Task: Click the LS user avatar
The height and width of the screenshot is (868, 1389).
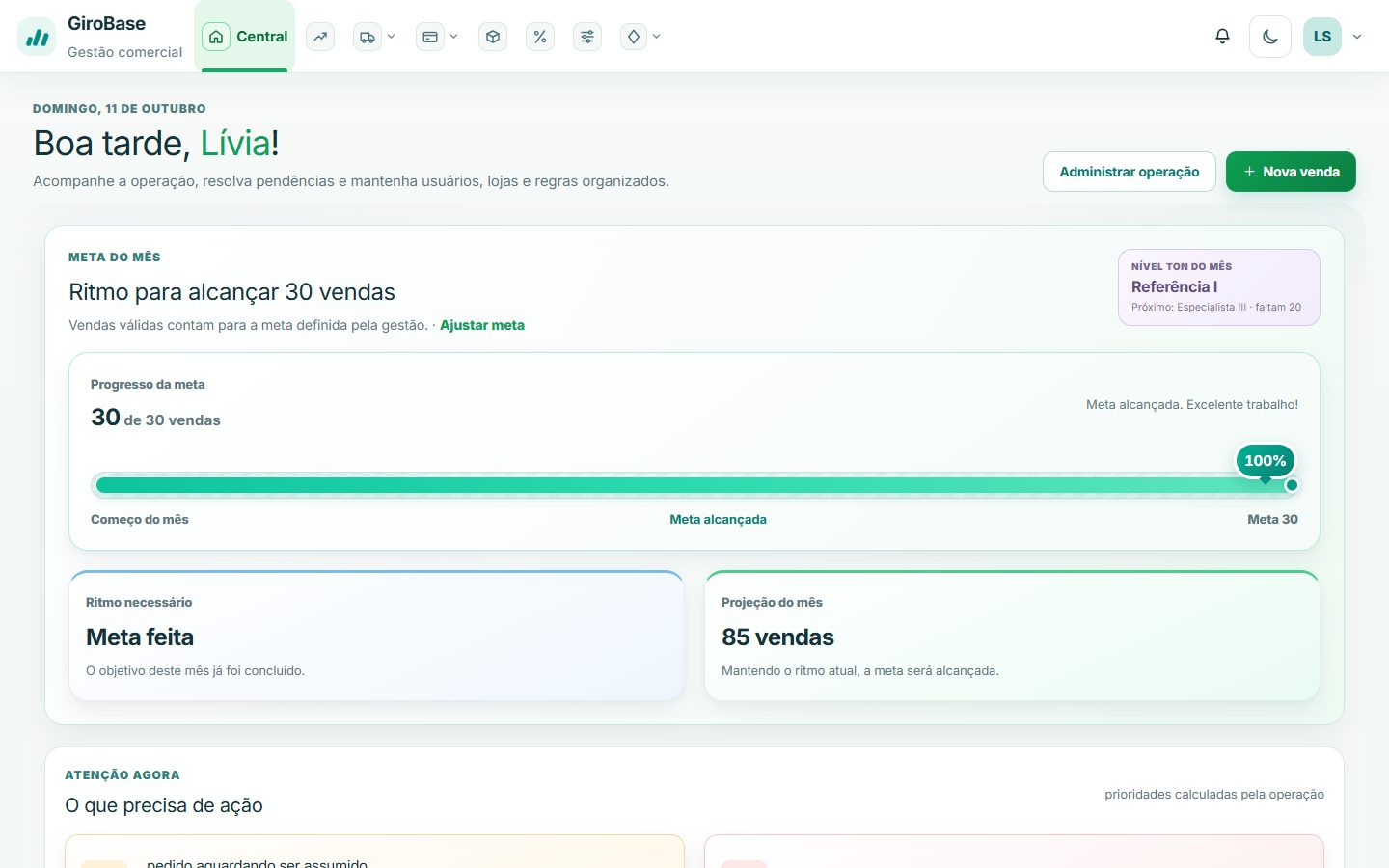Action: 1322,37
